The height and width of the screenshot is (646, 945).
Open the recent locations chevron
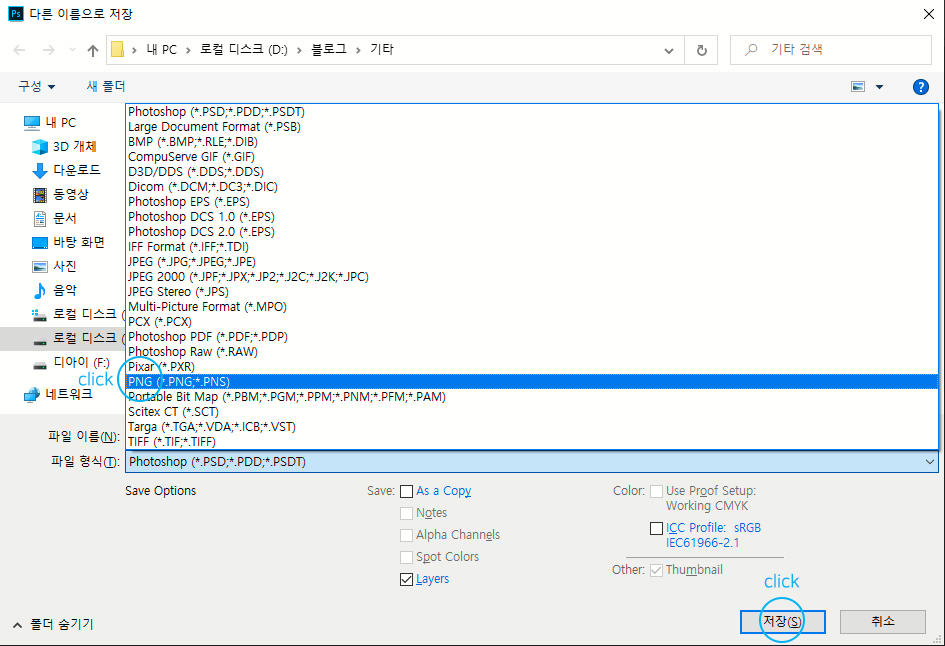coord(72,50)
